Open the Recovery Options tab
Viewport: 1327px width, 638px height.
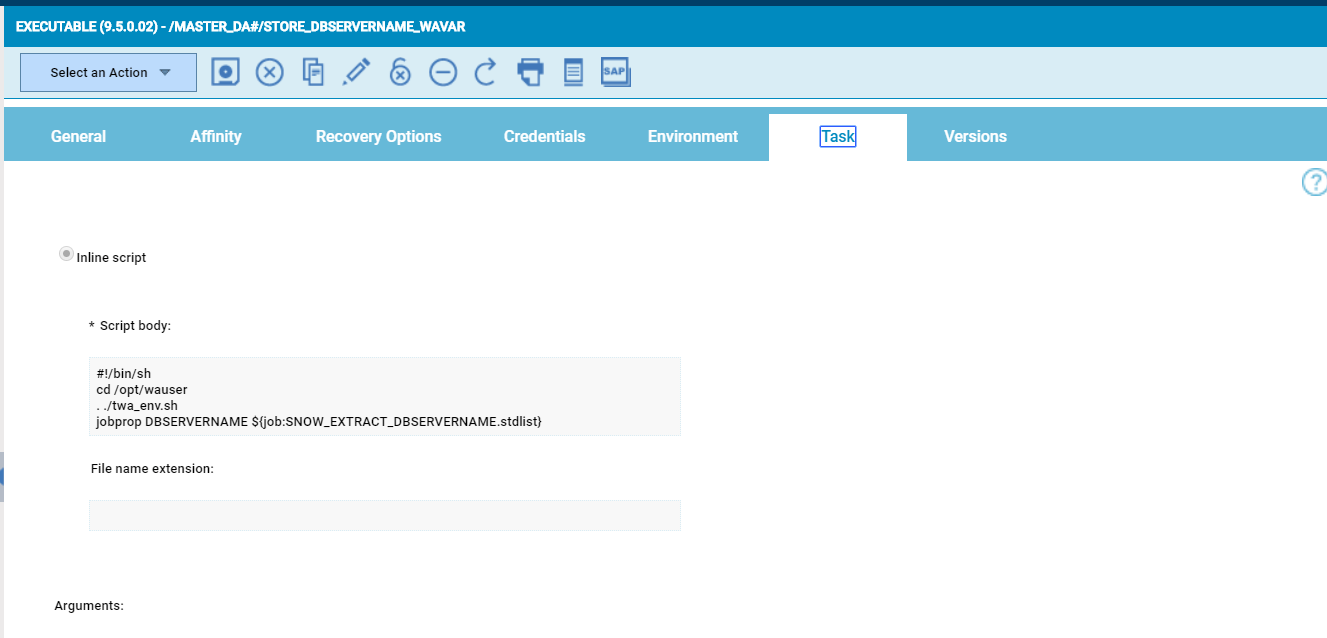378,136
